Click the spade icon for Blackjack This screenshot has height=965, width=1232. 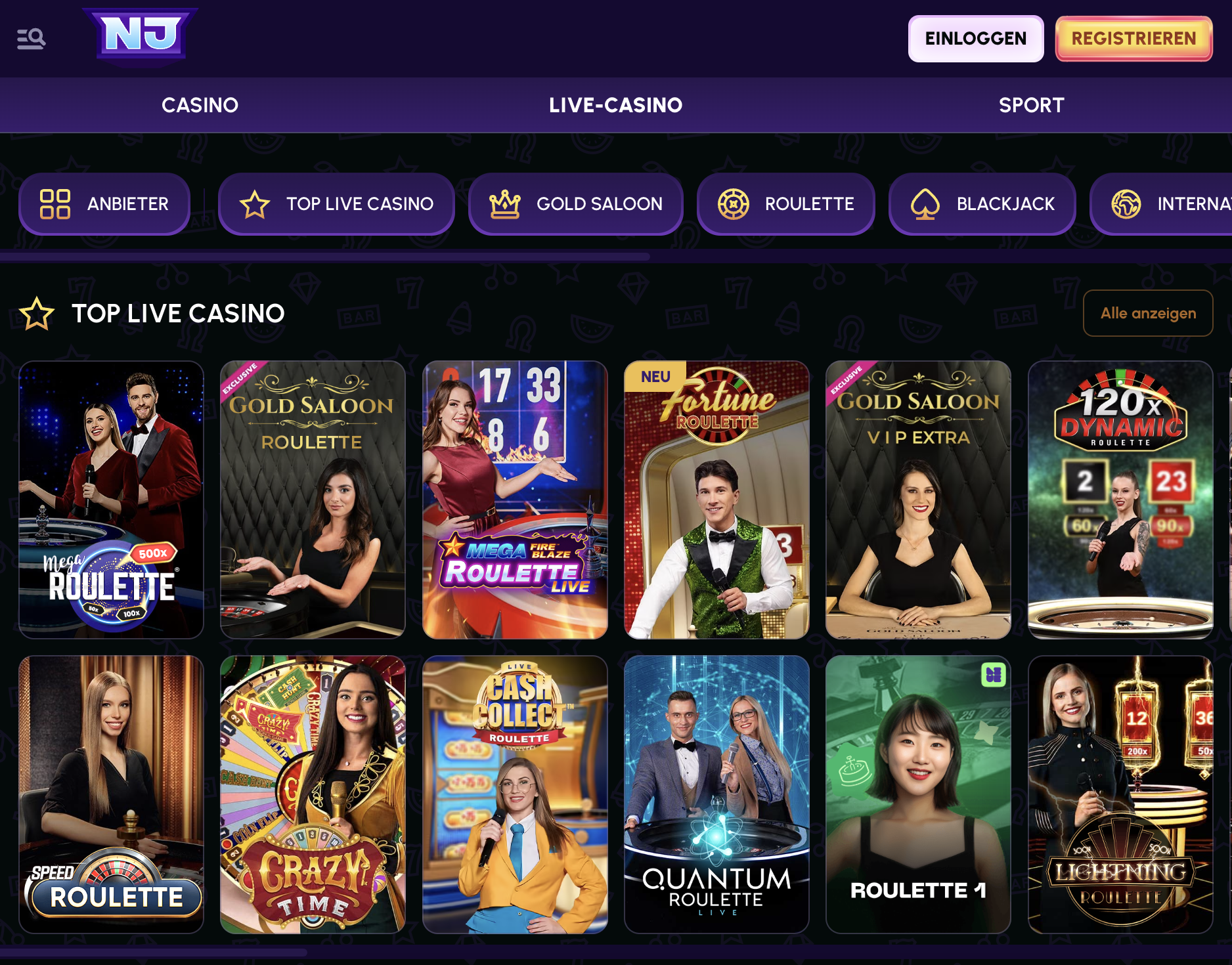click(925, 204)
